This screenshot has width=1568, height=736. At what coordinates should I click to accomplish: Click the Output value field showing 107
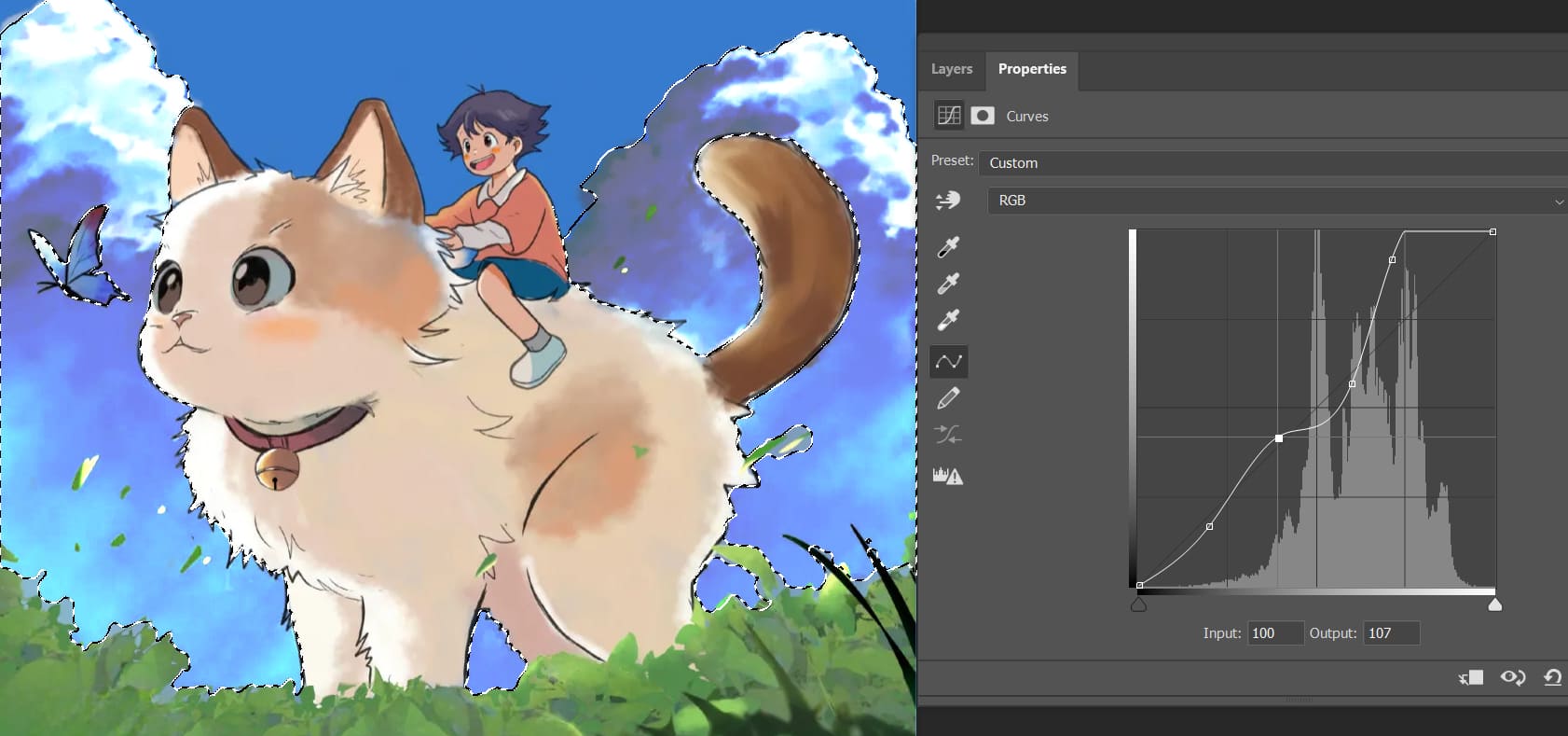click(x=1392, y=633)
